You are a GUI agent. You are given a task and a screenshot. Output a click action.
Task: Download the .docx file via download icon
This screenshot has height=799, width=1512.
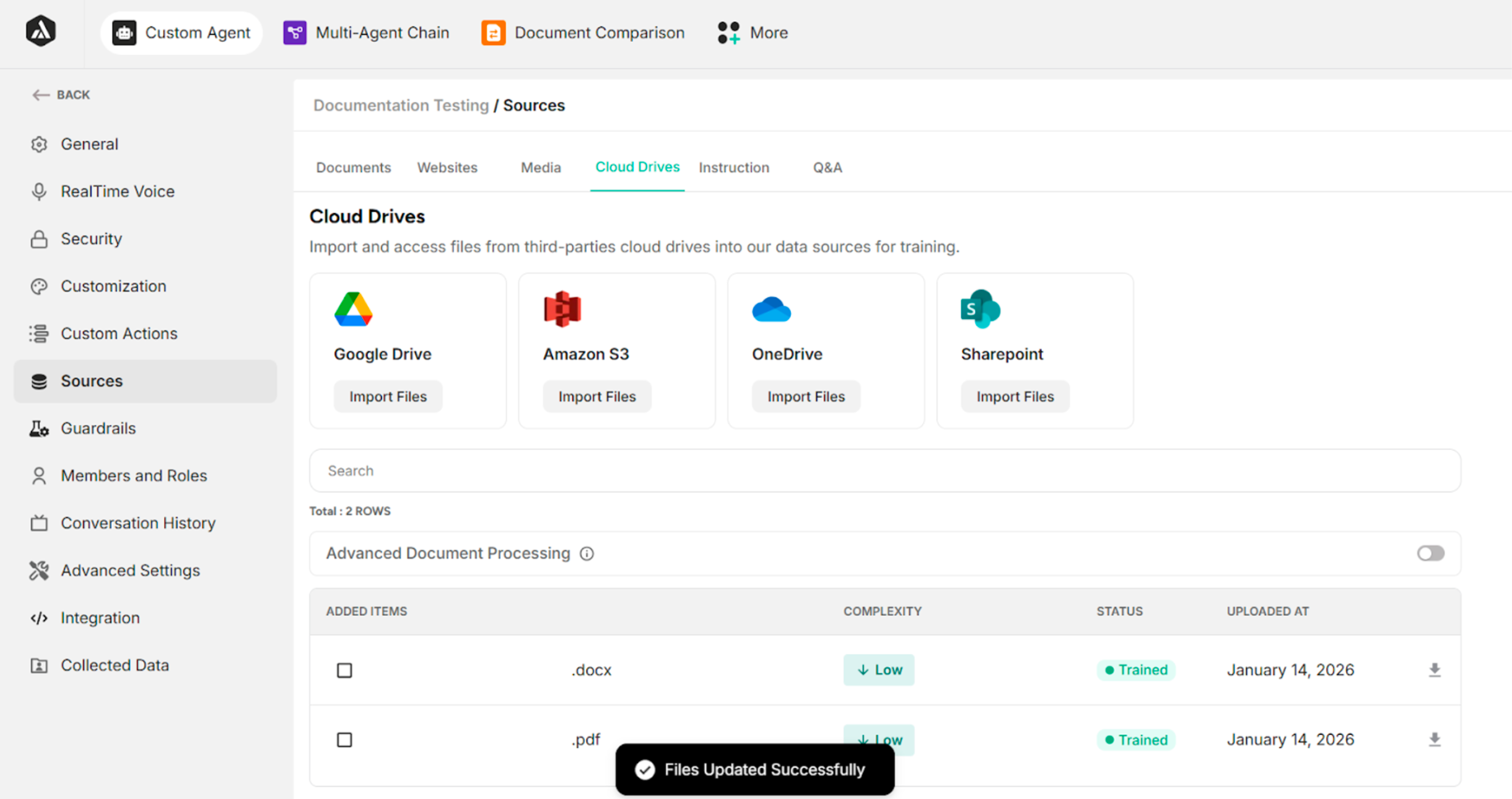(x=1434, y=669)
